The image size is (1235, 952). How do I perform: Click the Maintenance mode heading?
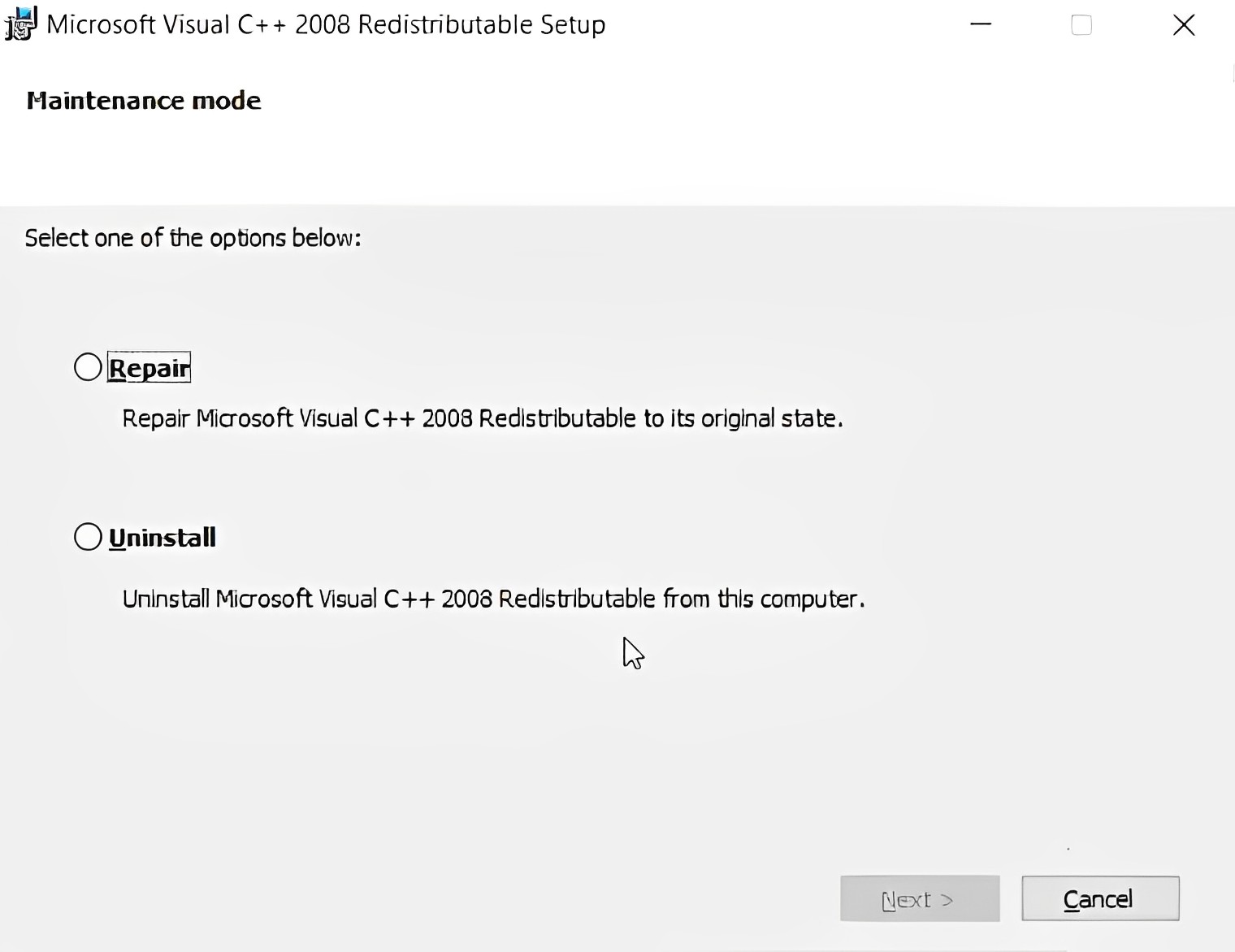pyautogui.click(x=144, y=101)
